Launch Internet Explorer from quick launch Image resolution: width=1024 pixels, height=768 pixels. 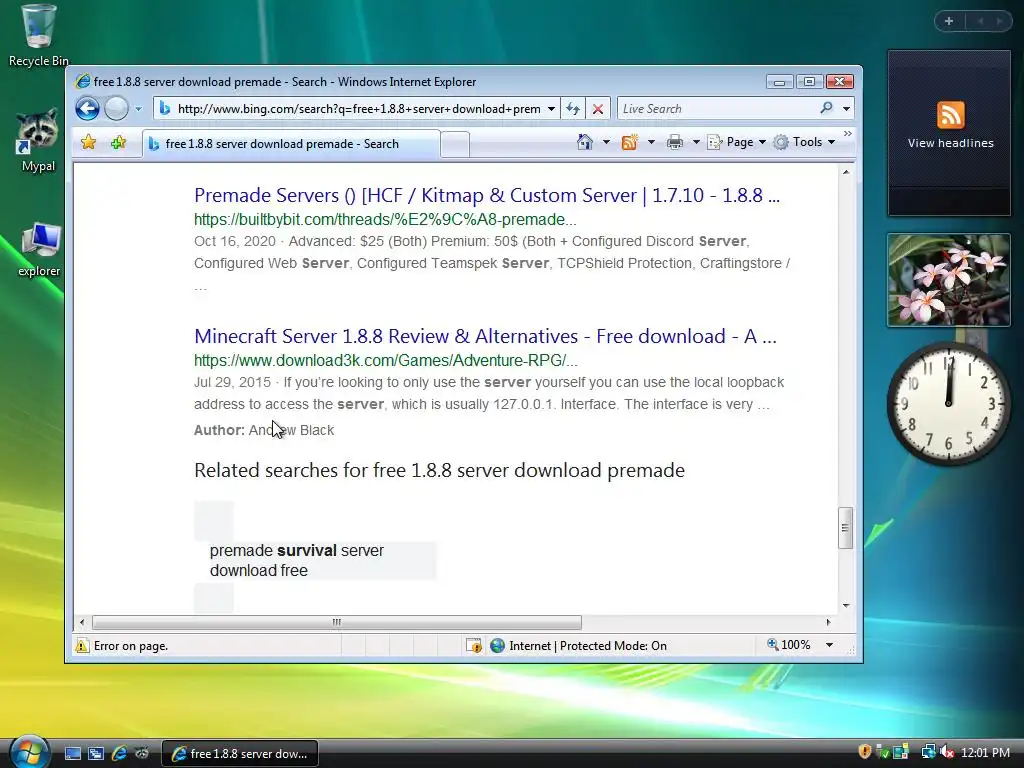[x=119, y=754]
